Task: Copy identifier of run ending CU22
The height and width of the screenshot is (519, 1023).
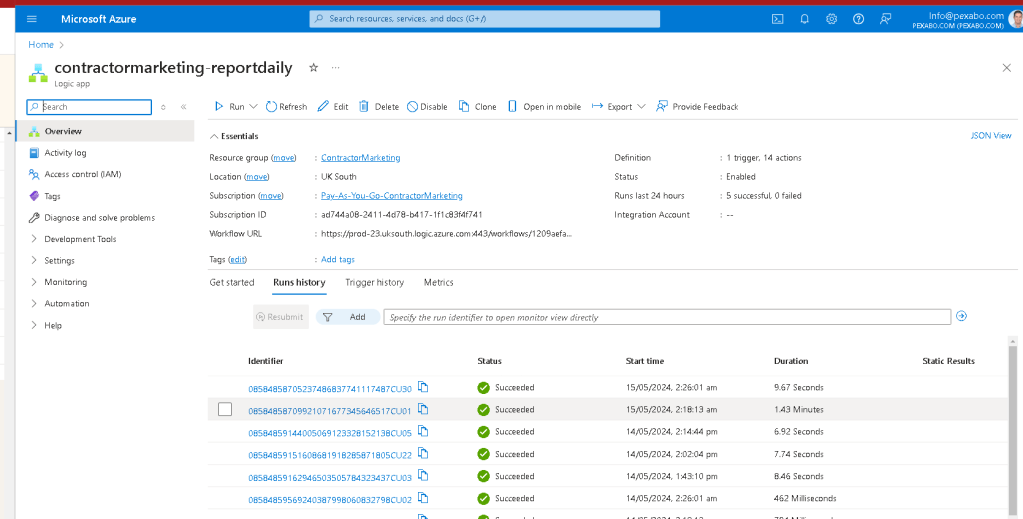Action: click(423, 453)
